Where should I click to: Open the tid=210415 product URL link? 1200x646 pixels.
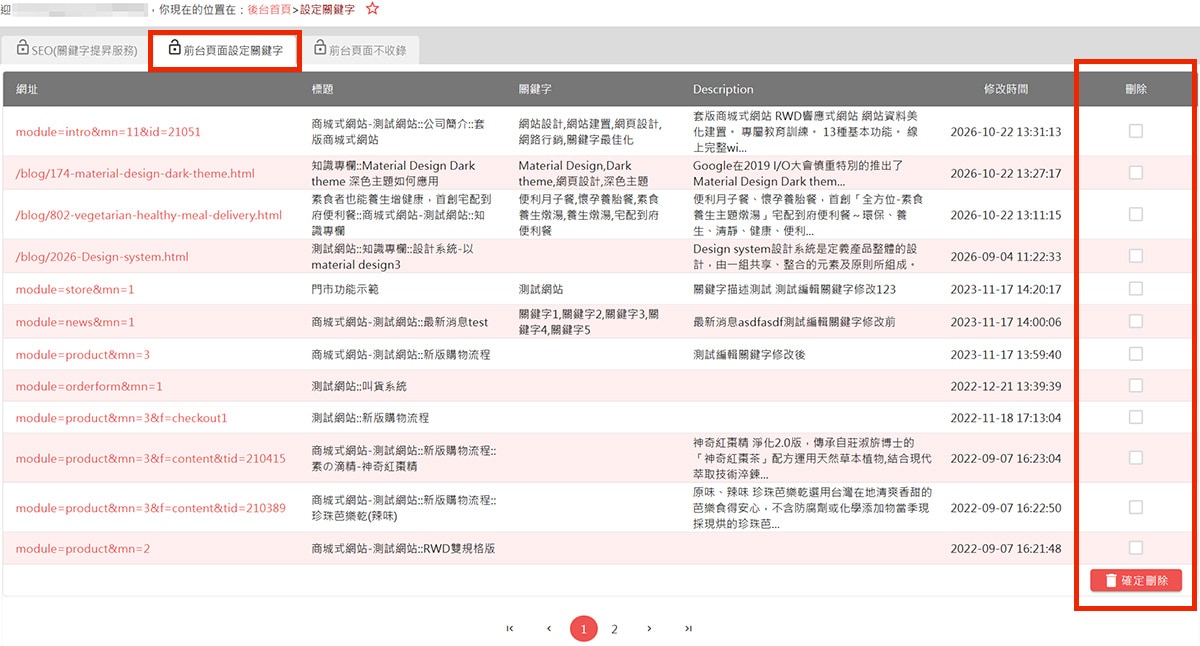point(151,459)
